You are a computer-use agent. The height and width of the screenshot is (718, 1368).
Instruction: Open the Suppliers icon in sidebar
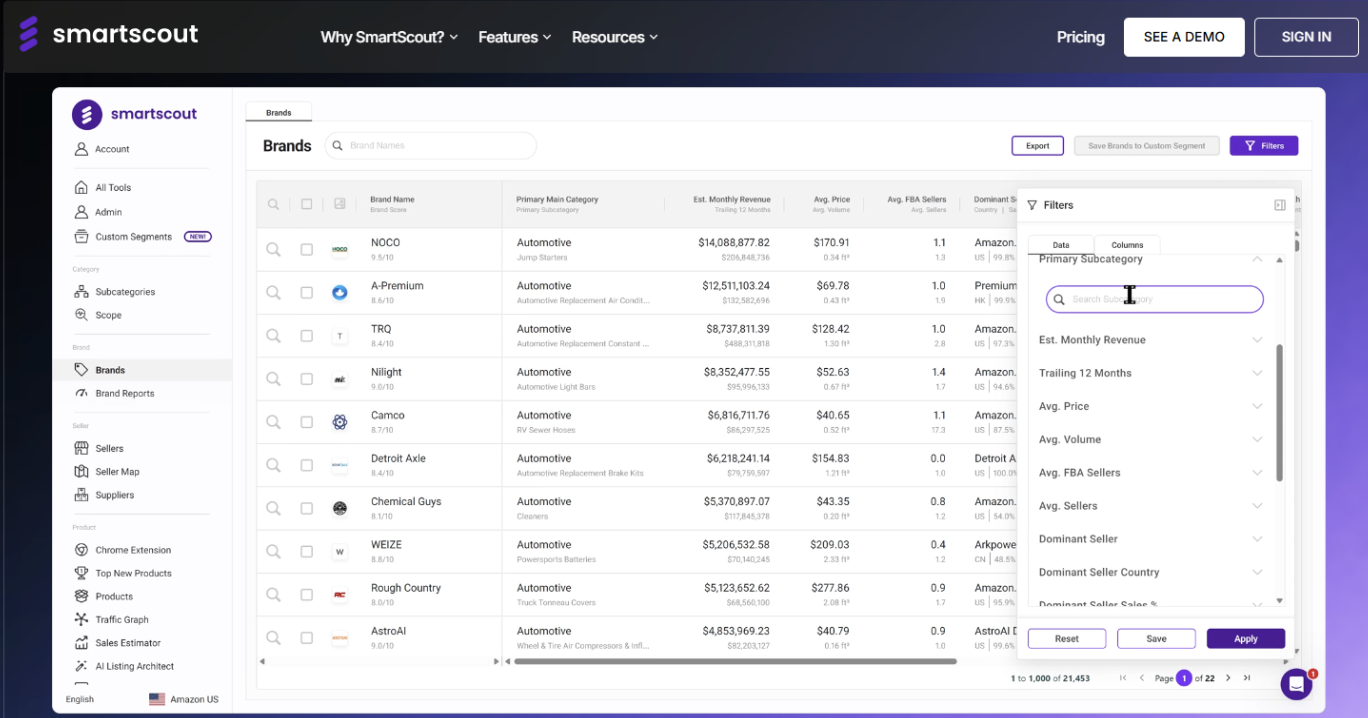click(x=82, y=495)
